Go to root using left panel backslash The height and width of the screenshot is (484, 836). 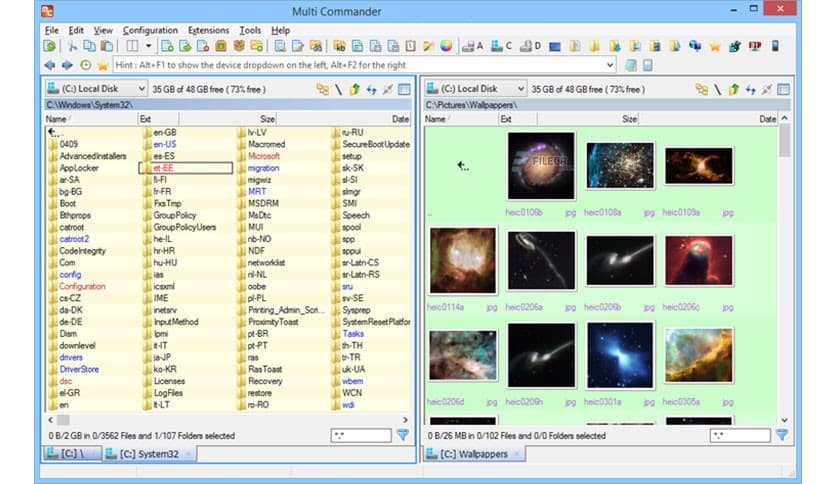click(x=339, y=89)
